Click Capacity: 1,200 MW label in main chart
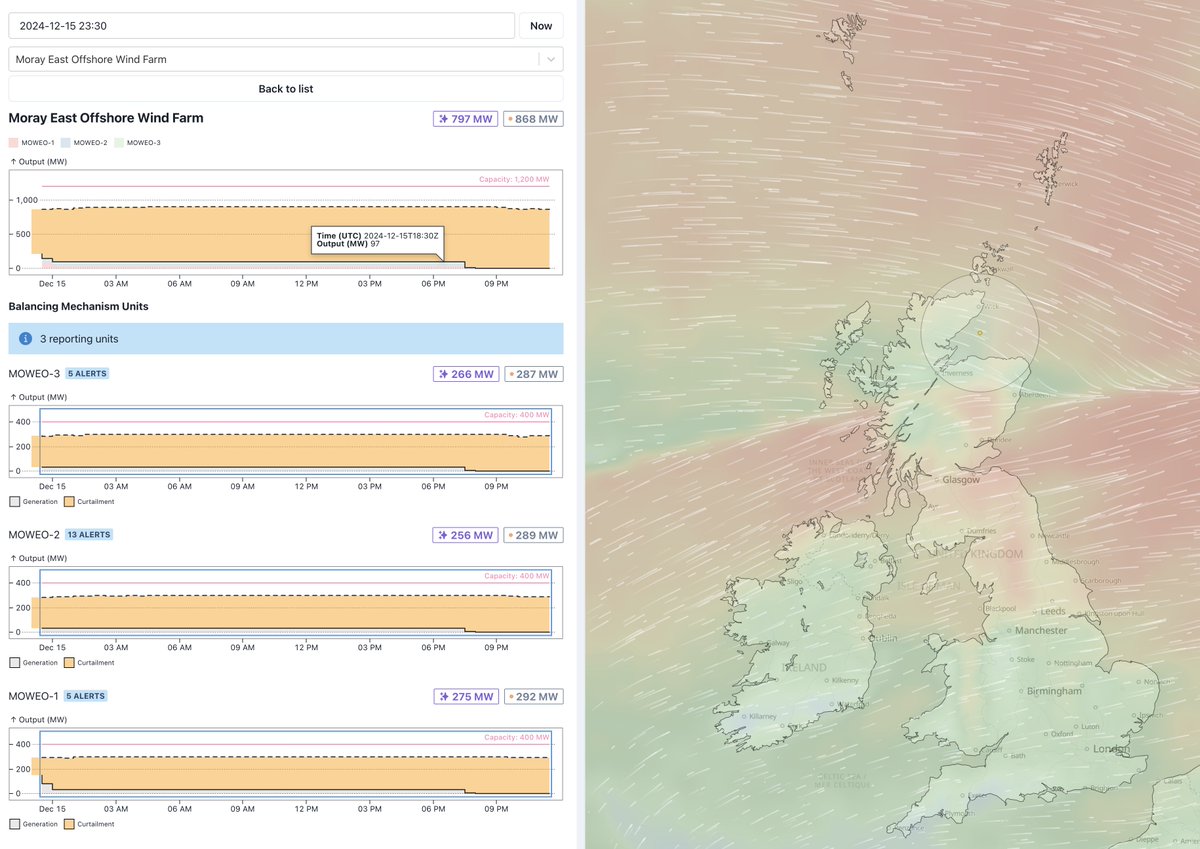1200x849 pixels. point(514,180)
